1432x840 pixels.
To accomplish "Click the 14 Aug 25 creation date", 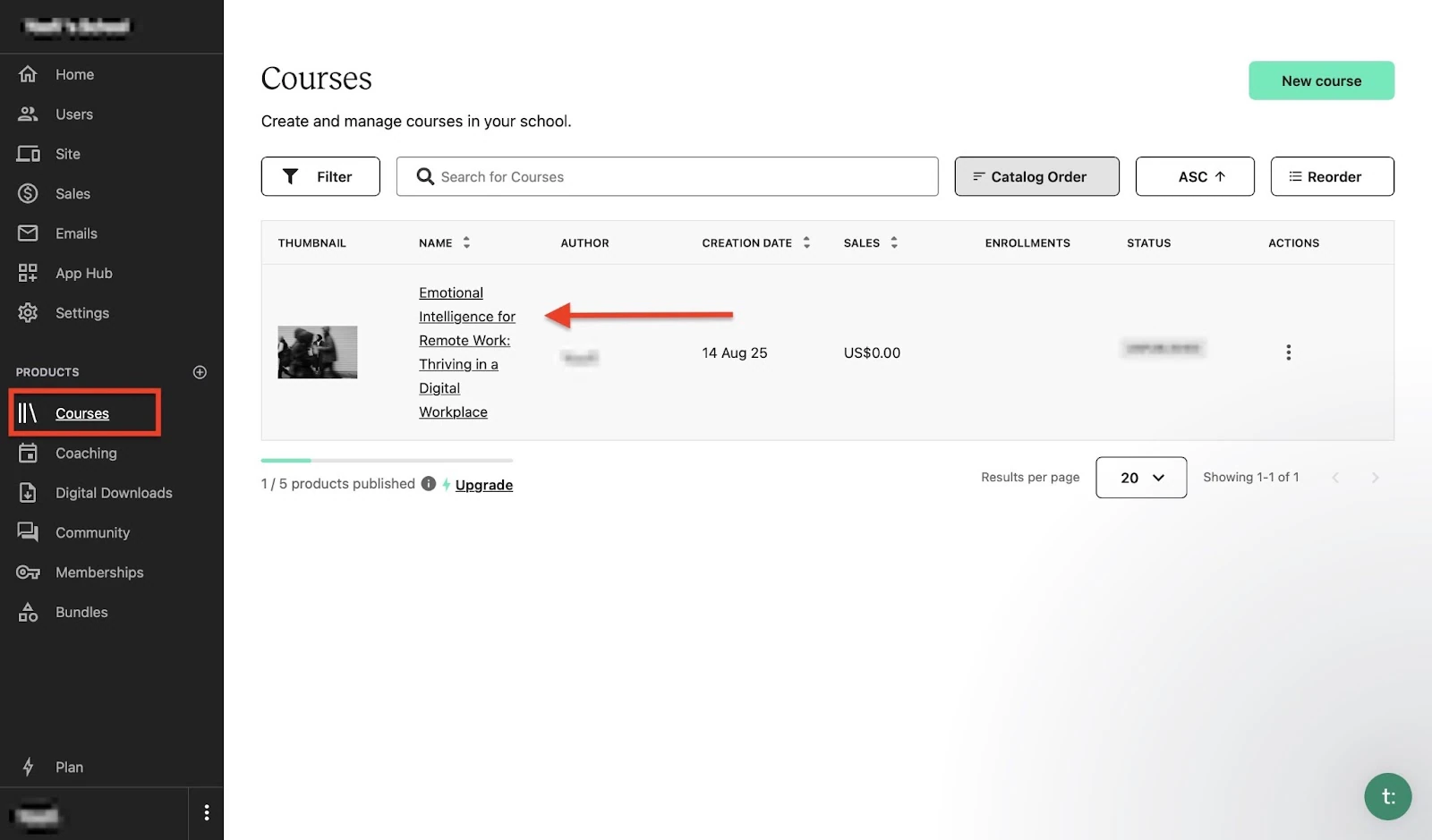I will pos(735,352).
